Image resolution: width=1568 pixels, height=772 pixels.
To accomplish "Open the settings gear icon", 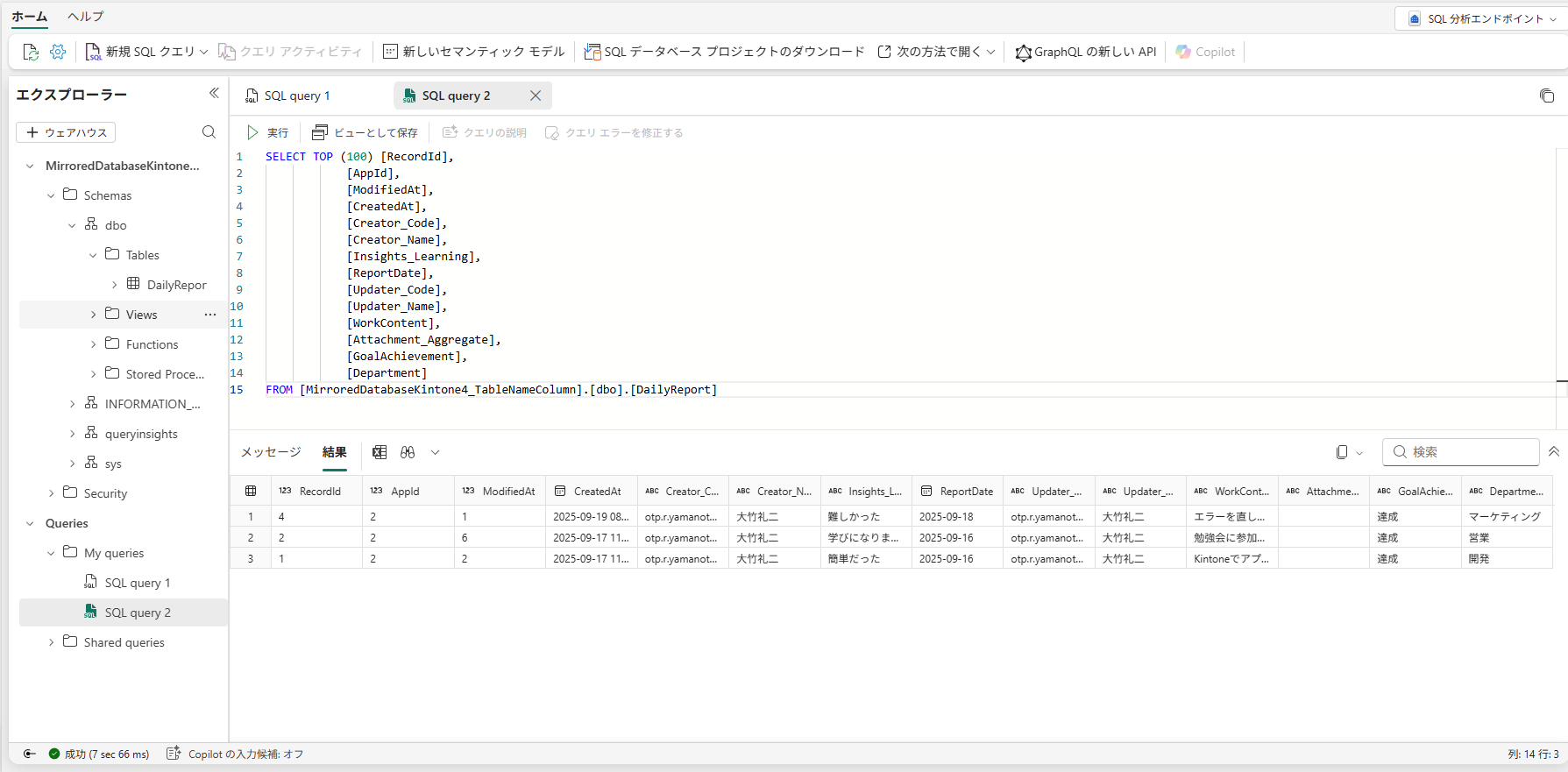I will pos(58,52).
